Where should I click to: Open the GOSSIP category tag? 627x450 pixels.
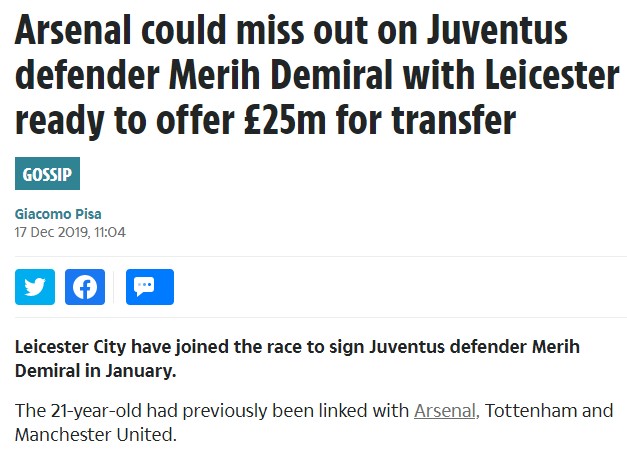pyautogui.click(x=47, y=174)
